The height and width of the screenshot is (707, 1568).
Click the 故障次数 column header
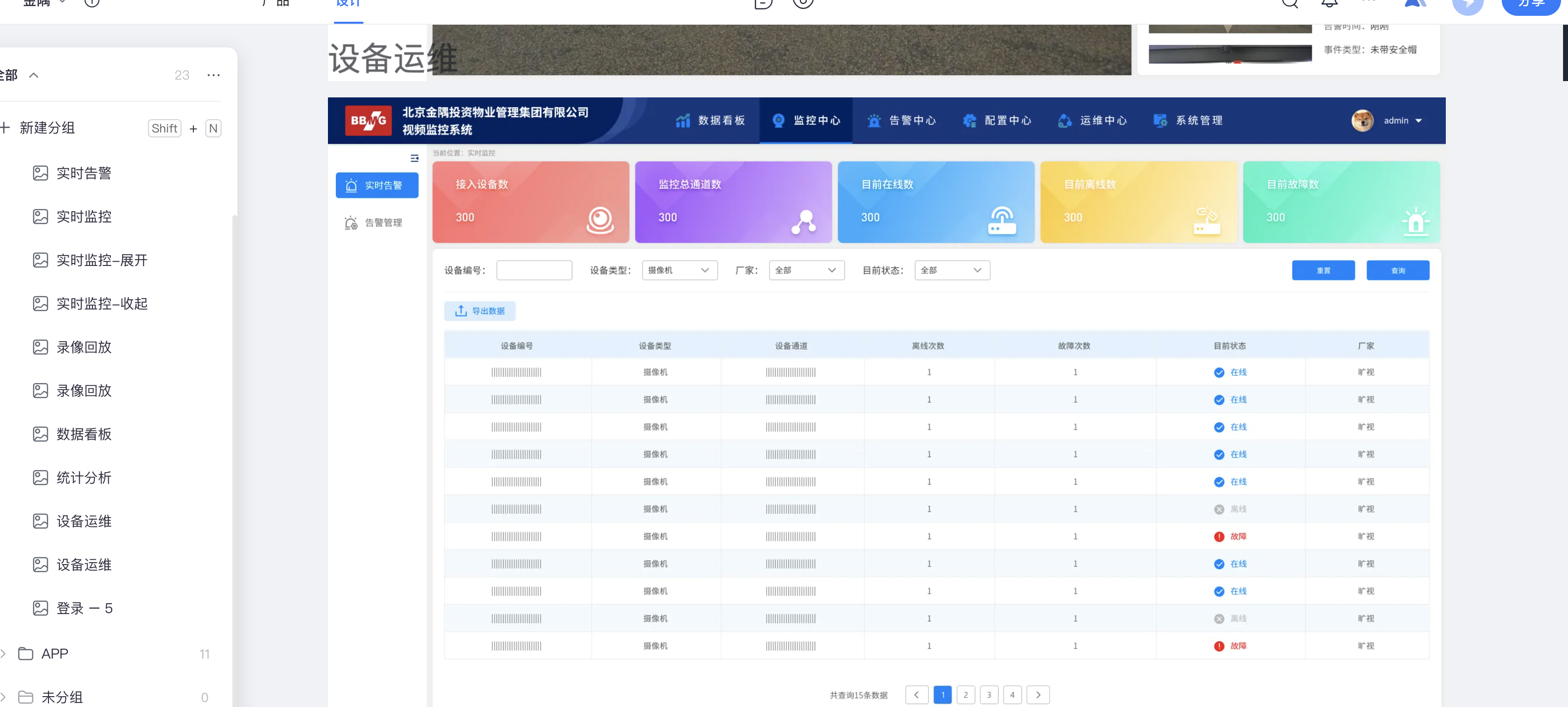[x=1074, y=346]
